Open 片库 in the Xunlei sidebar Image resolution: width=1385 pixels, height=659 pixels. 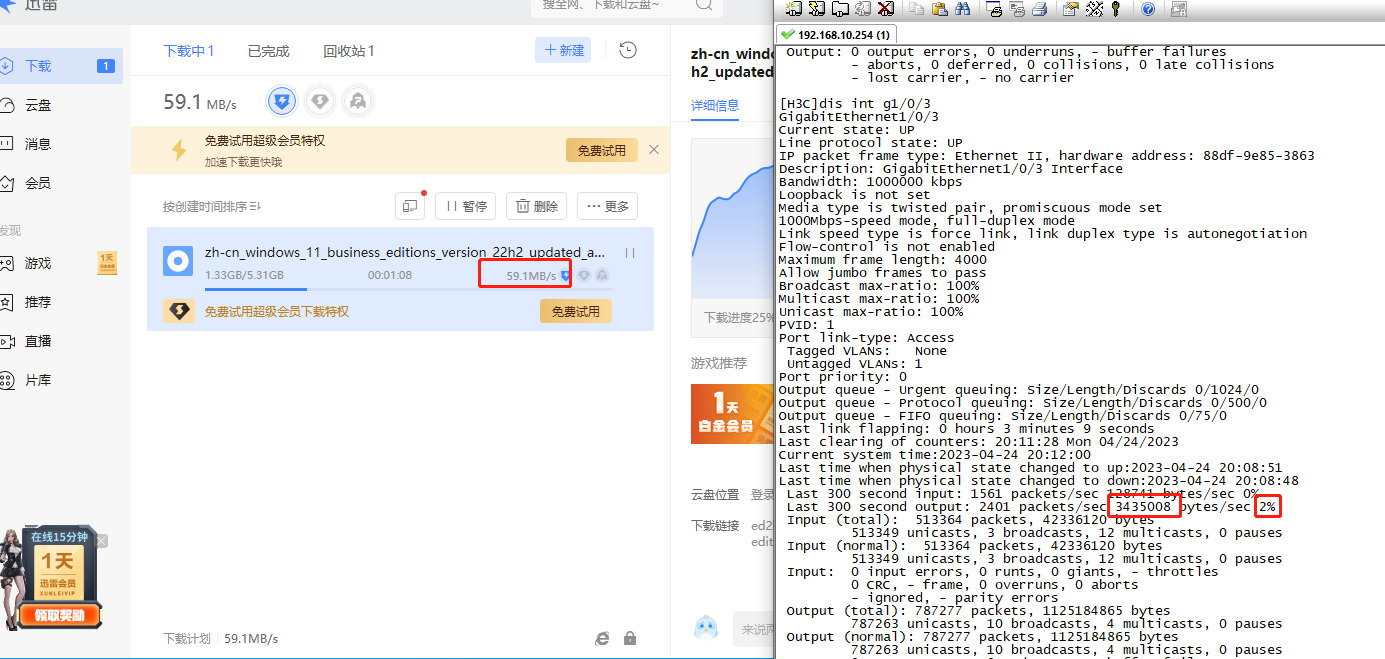38,380
